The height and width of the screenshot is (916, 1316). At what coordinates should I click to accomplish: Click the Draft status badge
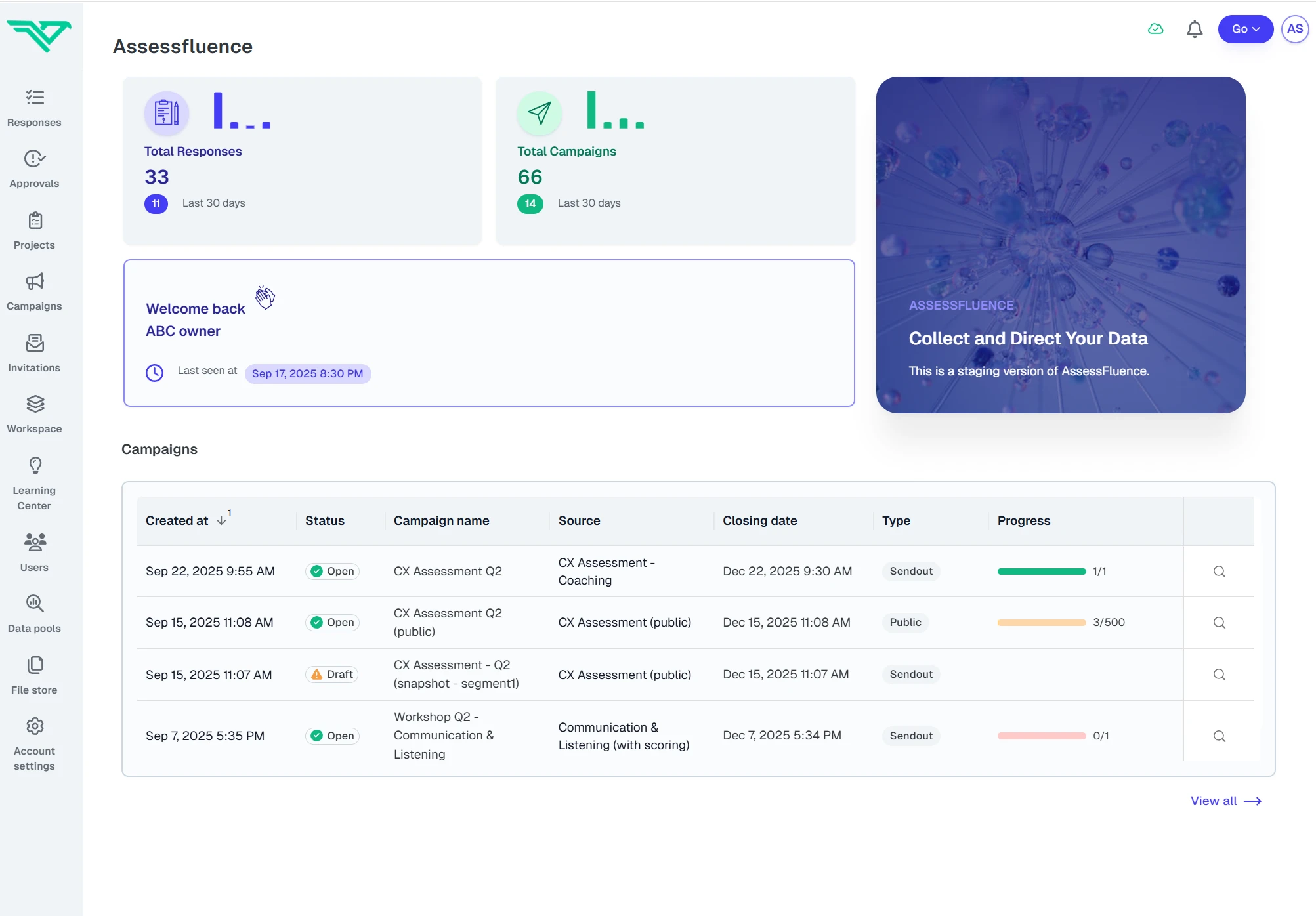pos(331,674)
